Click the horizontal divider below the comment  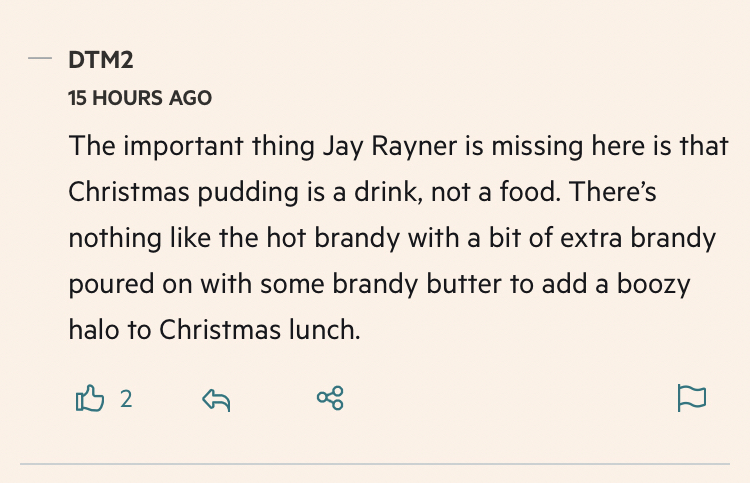375,465
